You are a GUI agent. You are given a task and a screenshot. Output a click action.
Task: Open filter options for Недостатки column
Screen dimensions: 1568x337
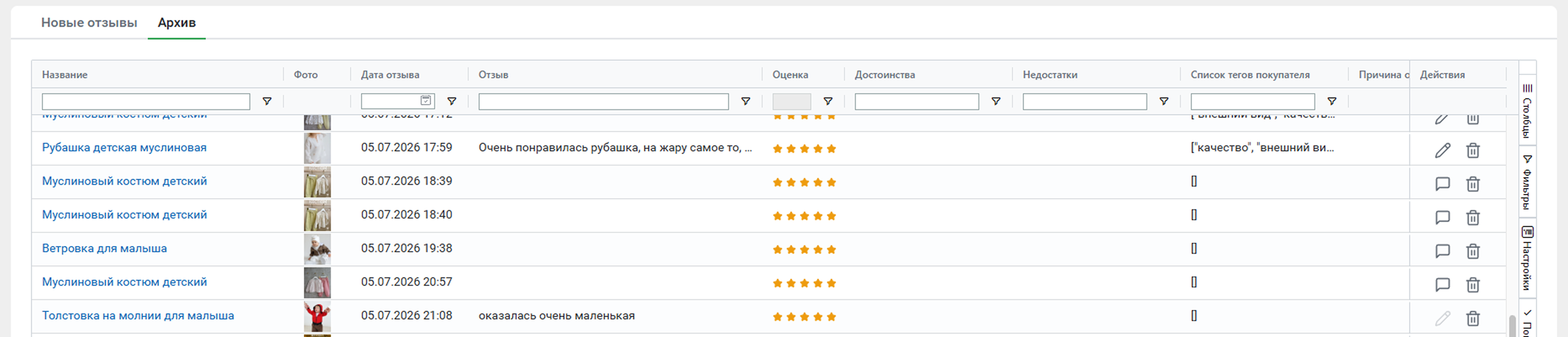1164,101
